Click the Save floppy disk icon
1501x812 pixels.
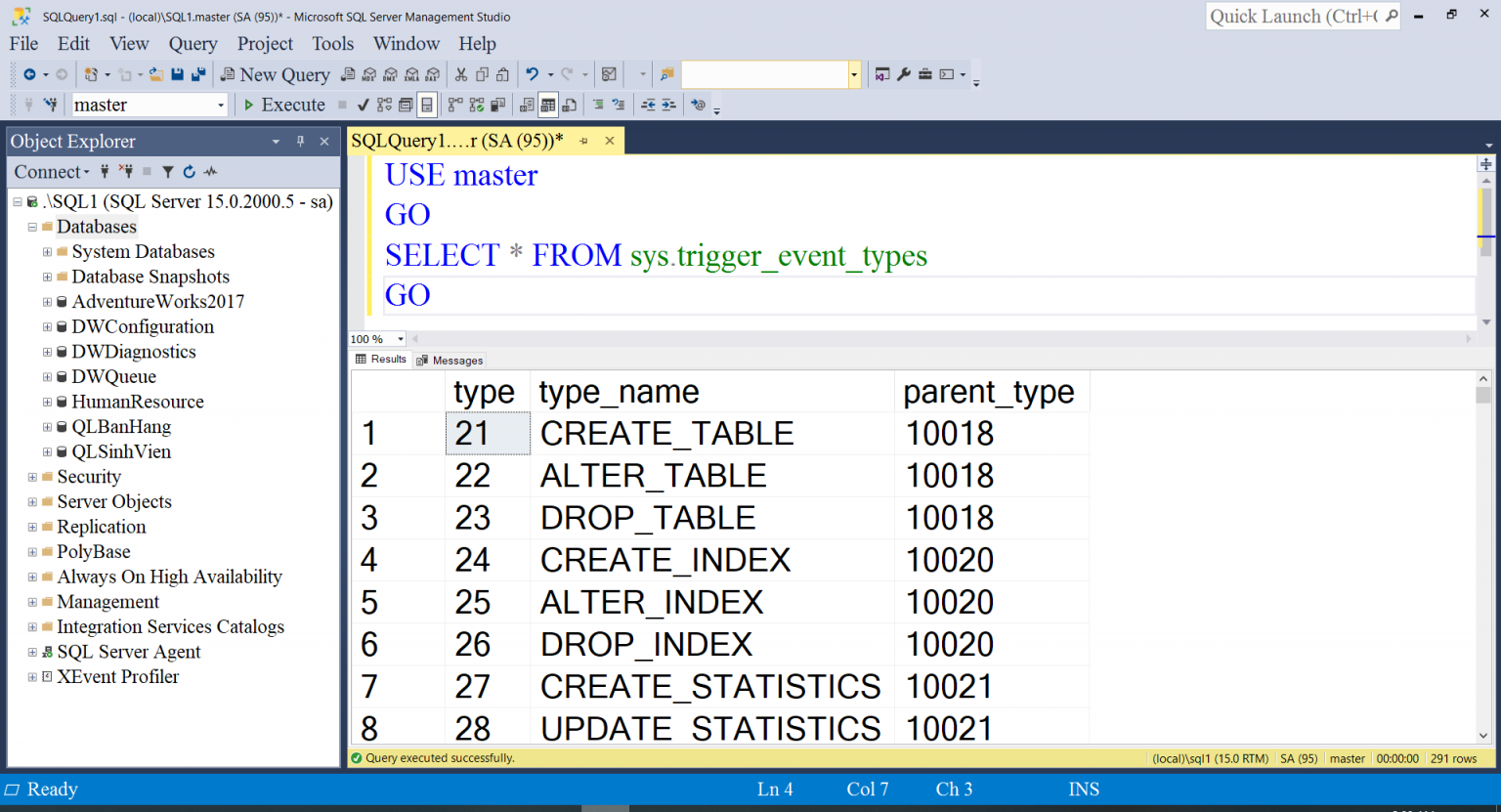click(177, 74)
